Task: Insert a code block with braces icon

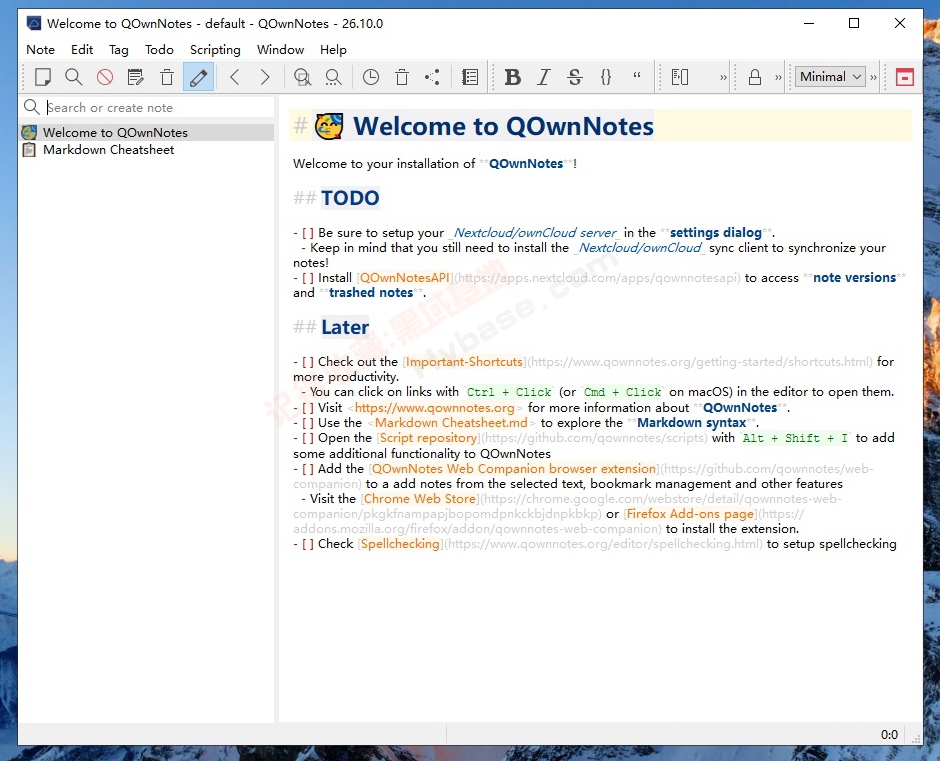Action: tap(606, 77)
